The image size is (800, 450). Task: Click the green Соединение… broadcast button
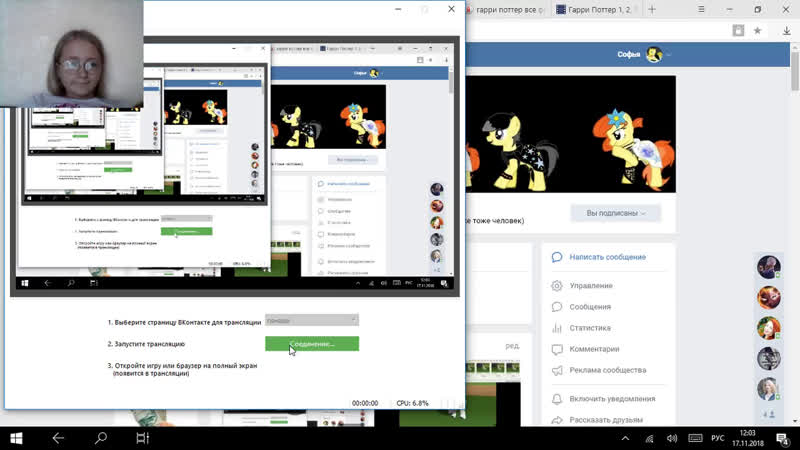[312, 344]
